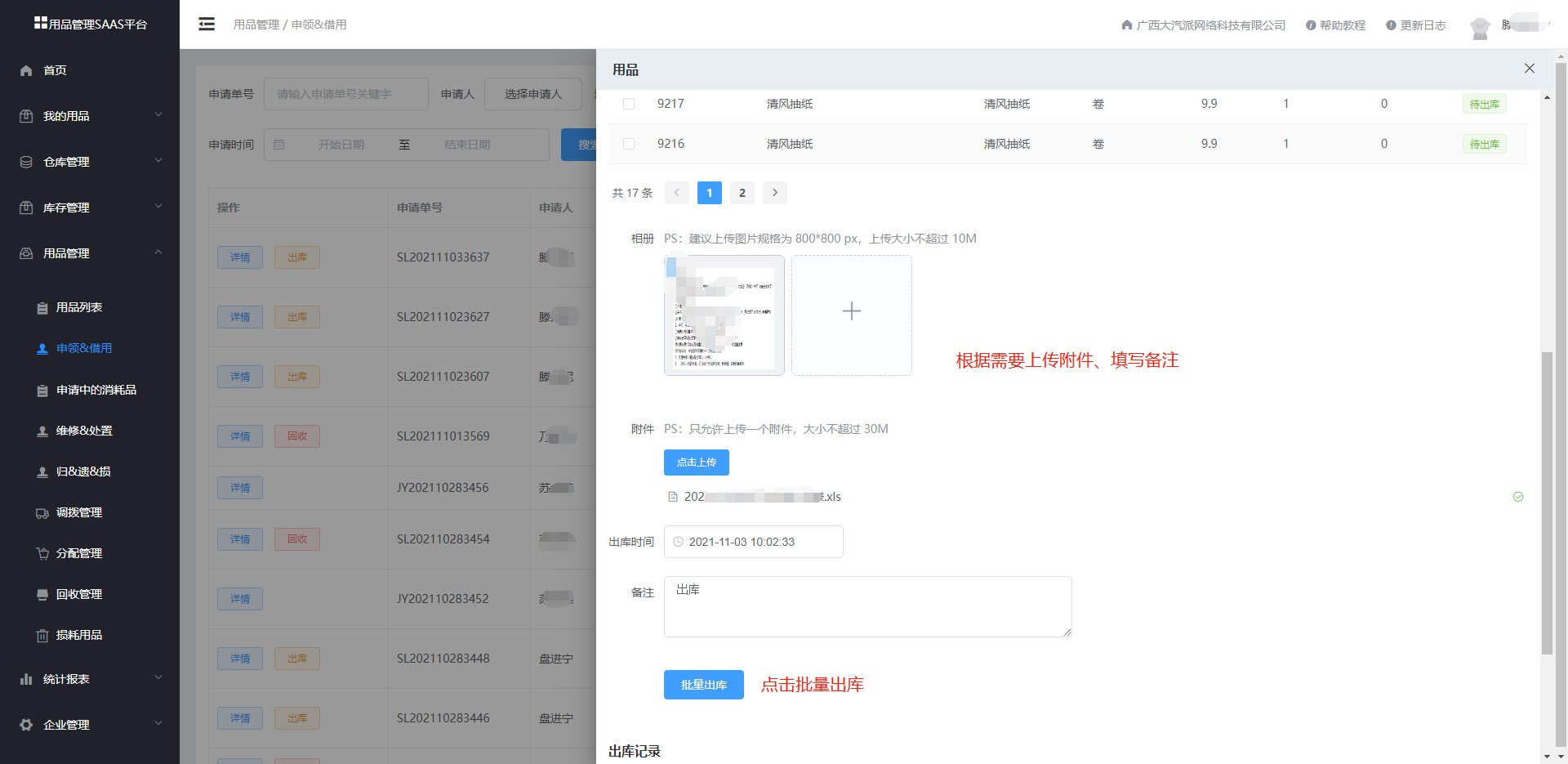Click the 申领&借用 person icon
Image resolution: width=1568 pixels, height=764 pixels.
pos(42,349)
